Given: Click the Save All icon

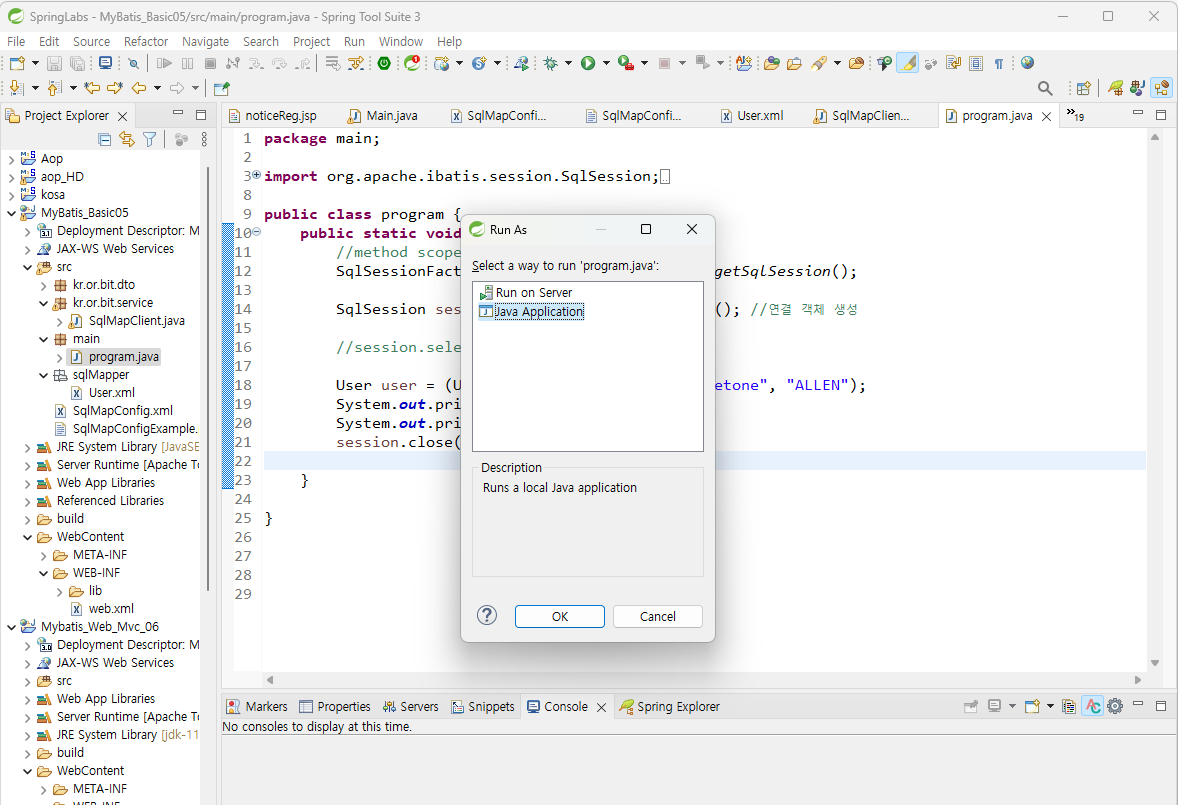Looking at the screenshot, I should click(x=77, y=63).
